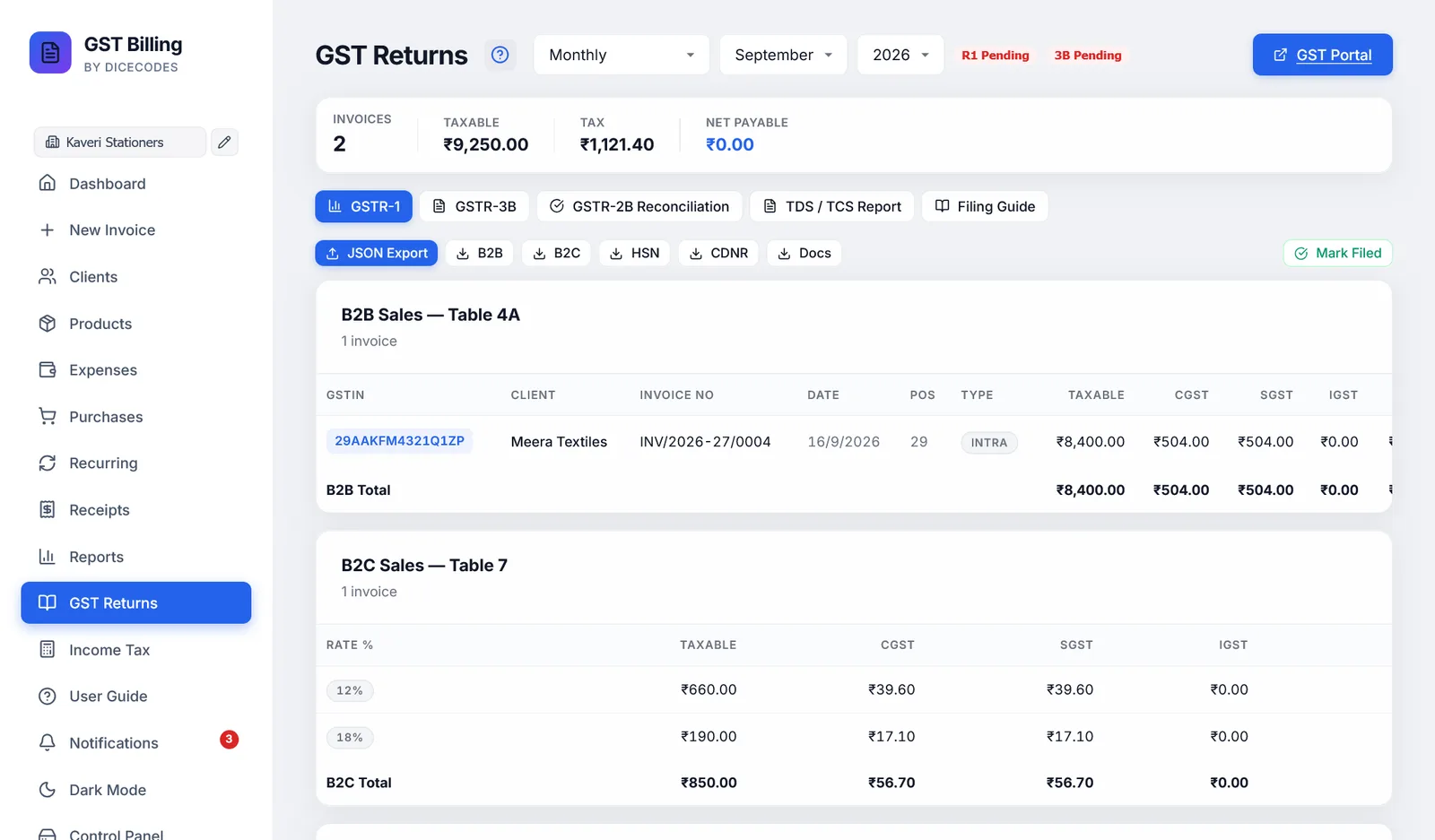
Task: Open the GST Portal link button
Action: (1322, 55)
